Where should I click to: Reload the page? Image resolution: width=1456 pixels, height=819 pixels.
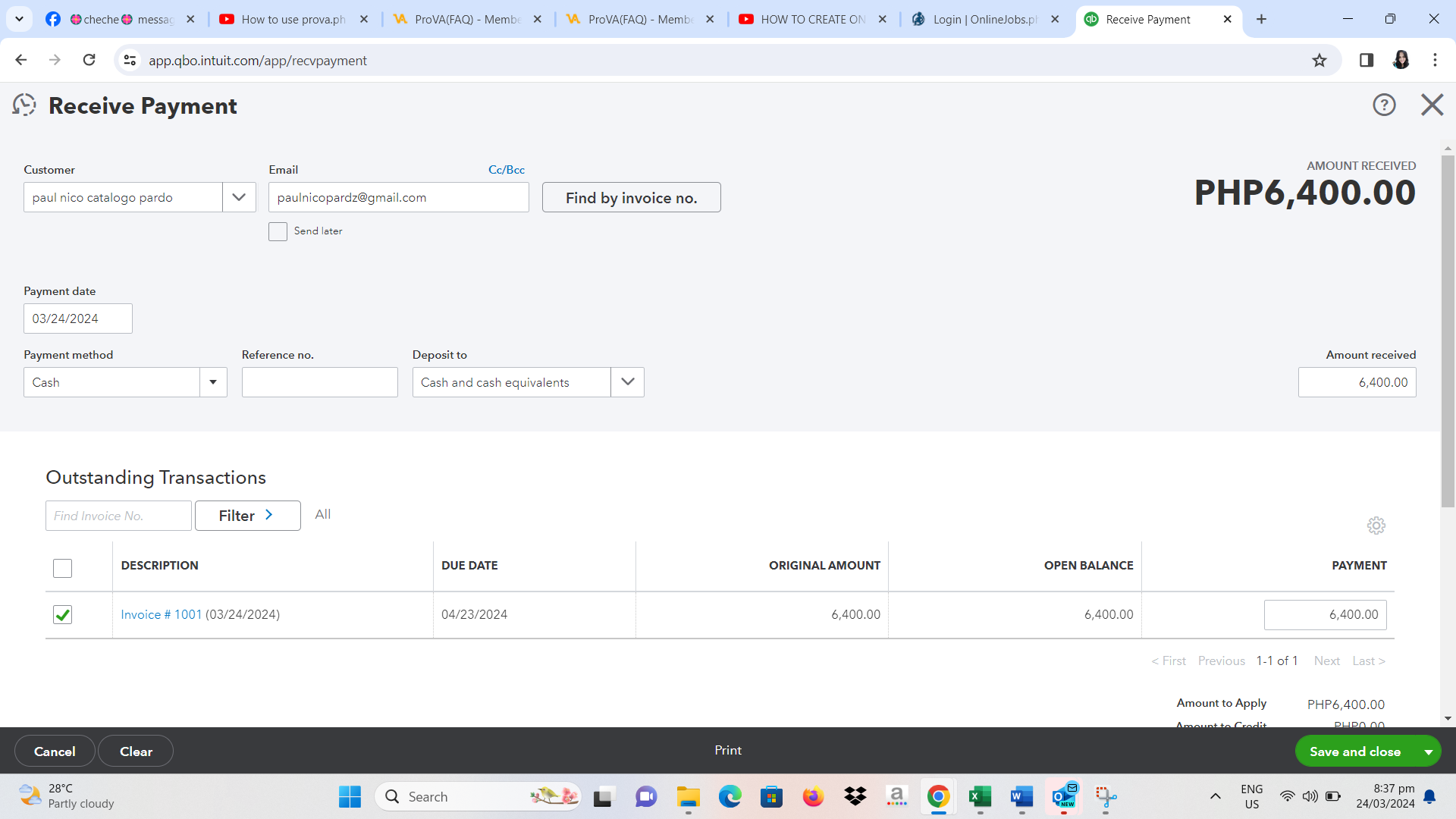point(89,61)
